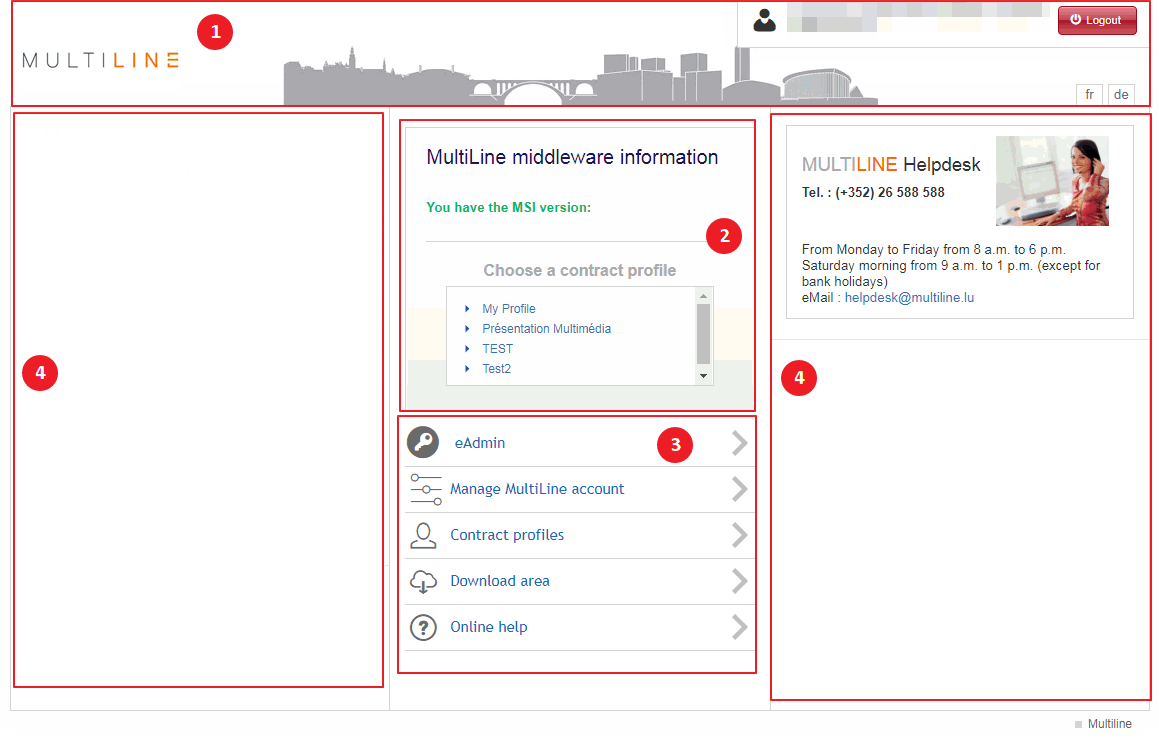Select the My Profile contract profile
Screen dimensions: 1159x742
(509, 309)
